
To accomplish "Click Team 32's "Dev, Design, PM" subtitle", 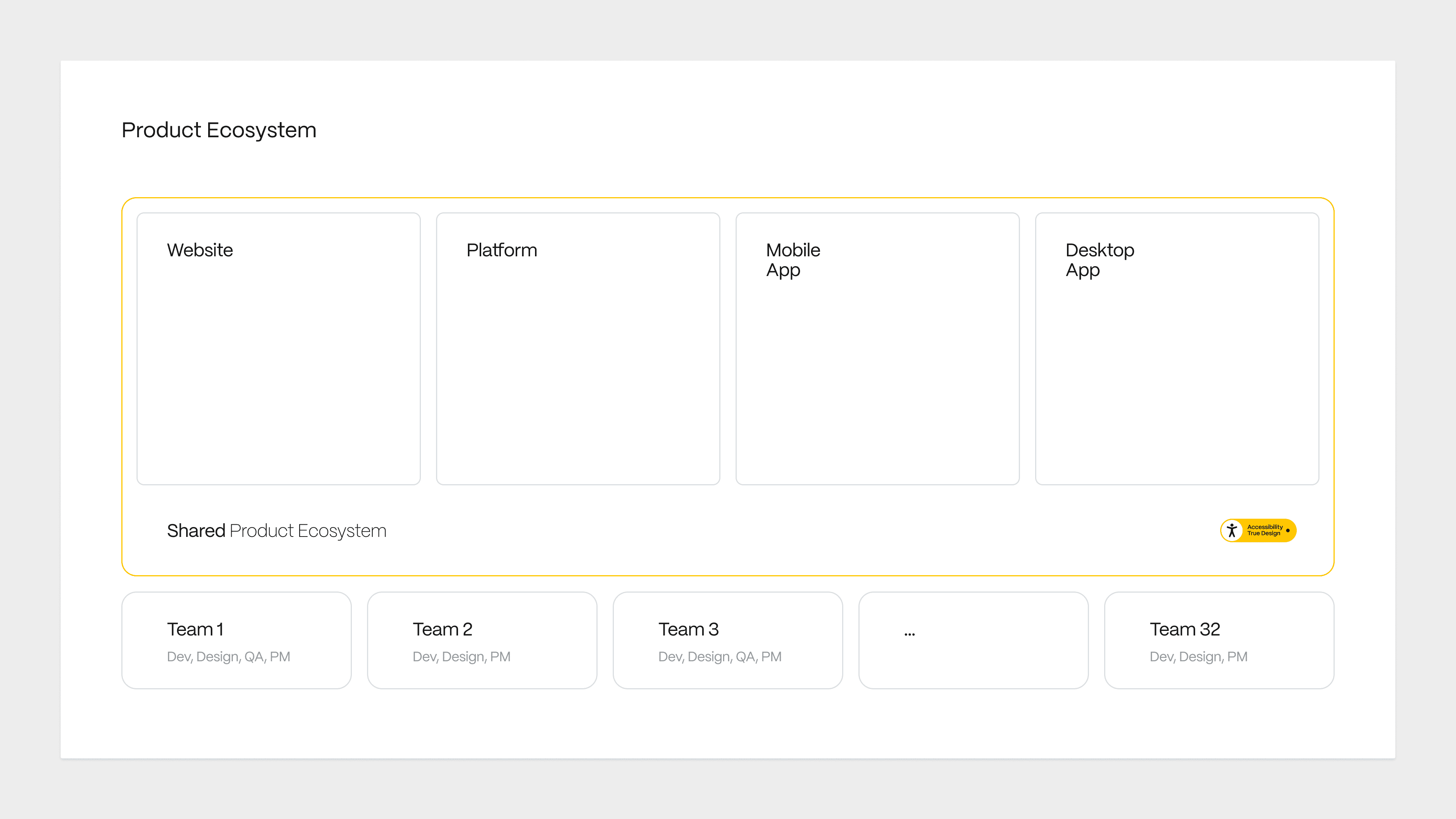I will [x=1198, y=657].
